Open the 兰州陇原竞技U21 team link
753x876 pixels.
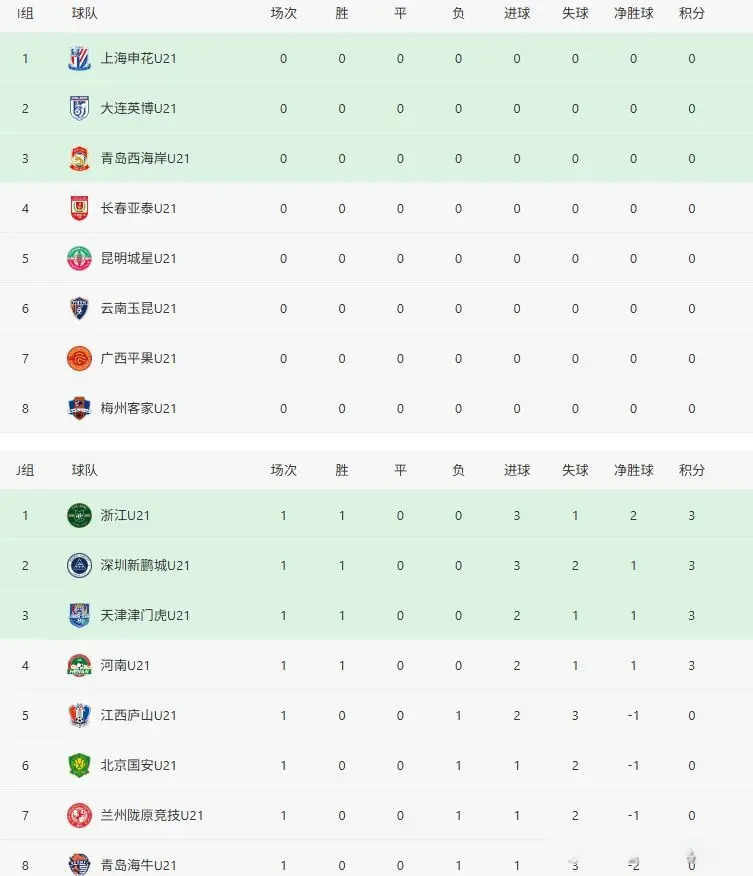tap(152, 816)
